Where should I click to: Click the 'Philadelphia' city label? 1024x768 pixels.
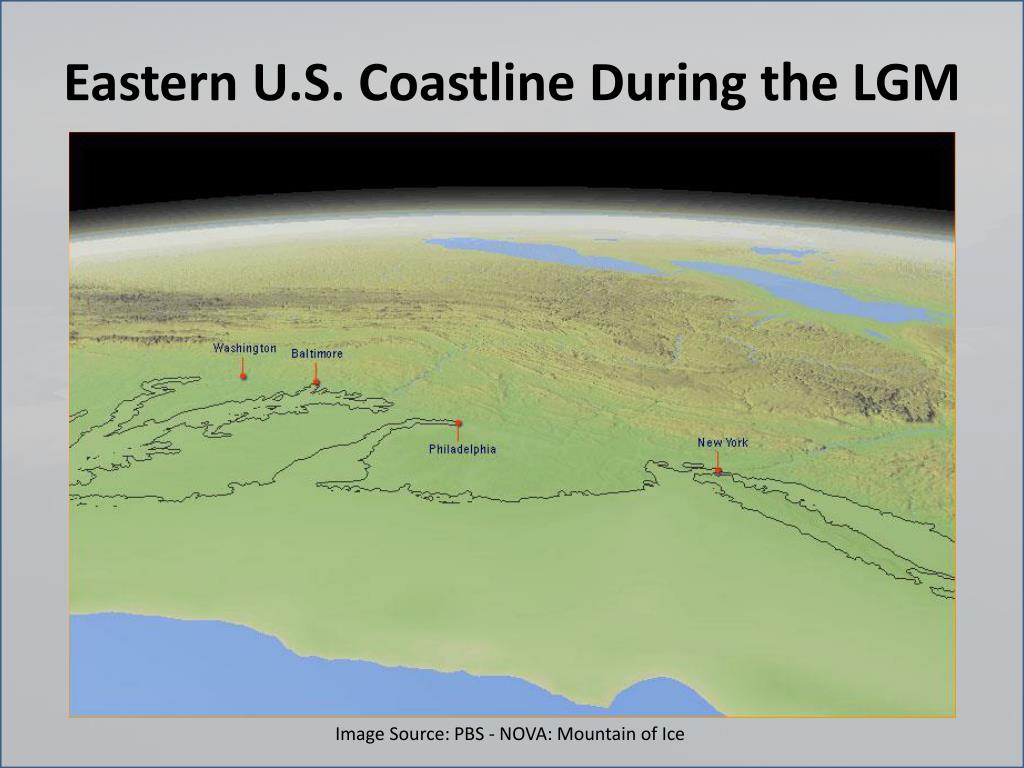point(462,449)
